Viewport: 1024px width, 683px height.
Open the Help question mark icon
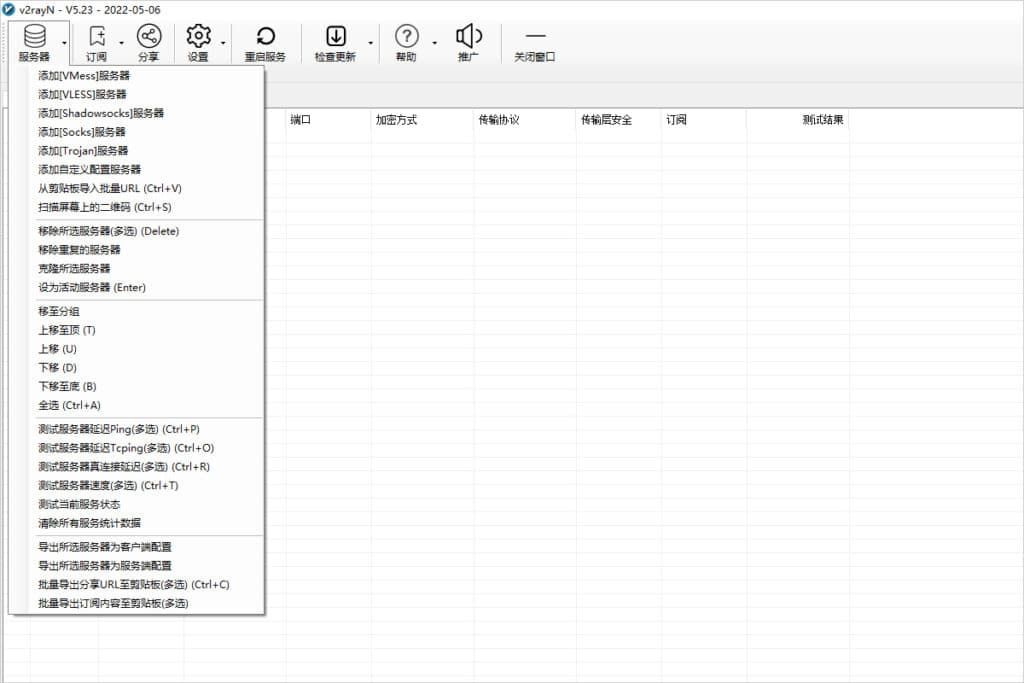coord(406,37)
